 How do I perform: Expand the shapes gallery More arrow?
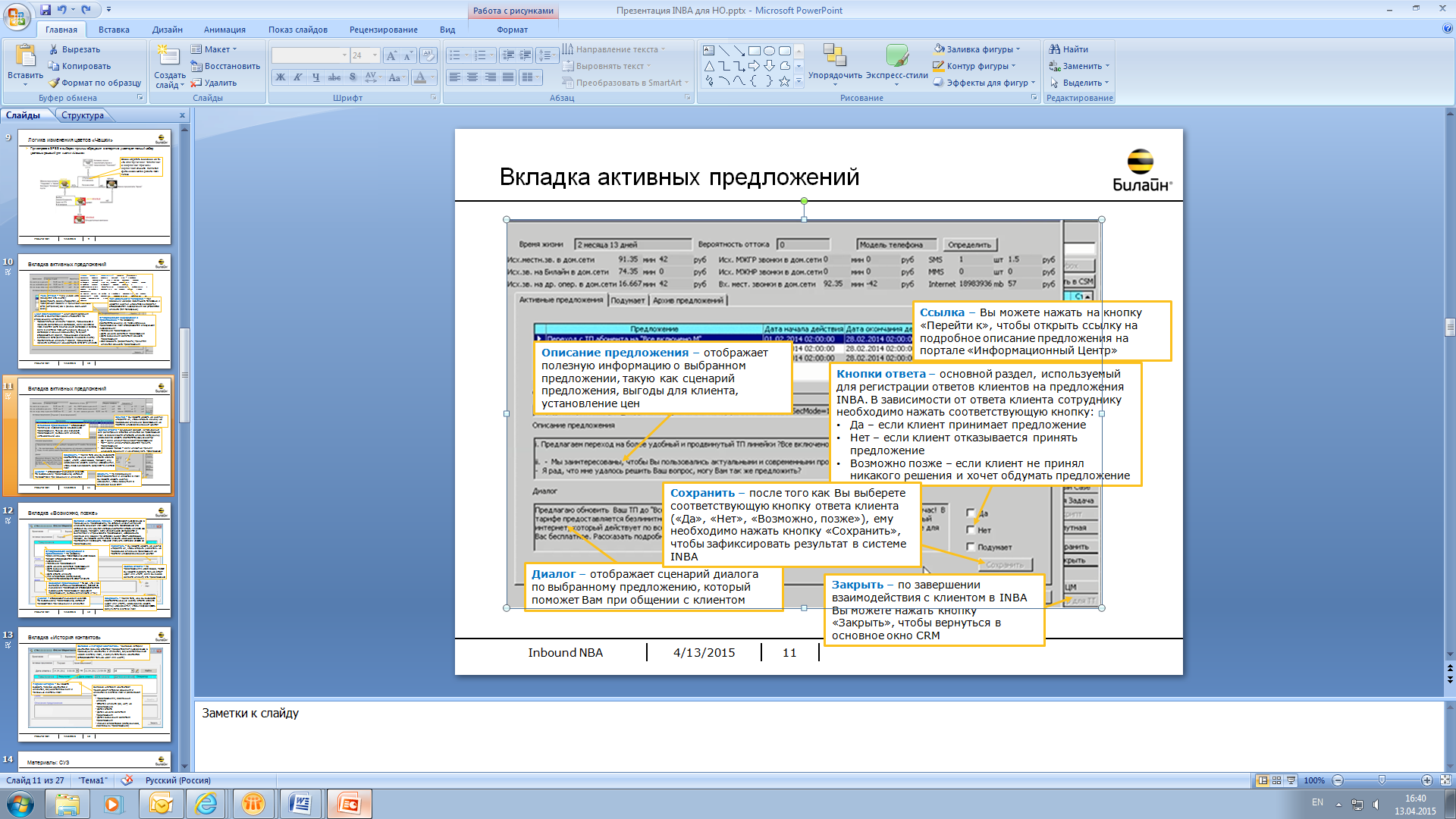tap(799, 81)
